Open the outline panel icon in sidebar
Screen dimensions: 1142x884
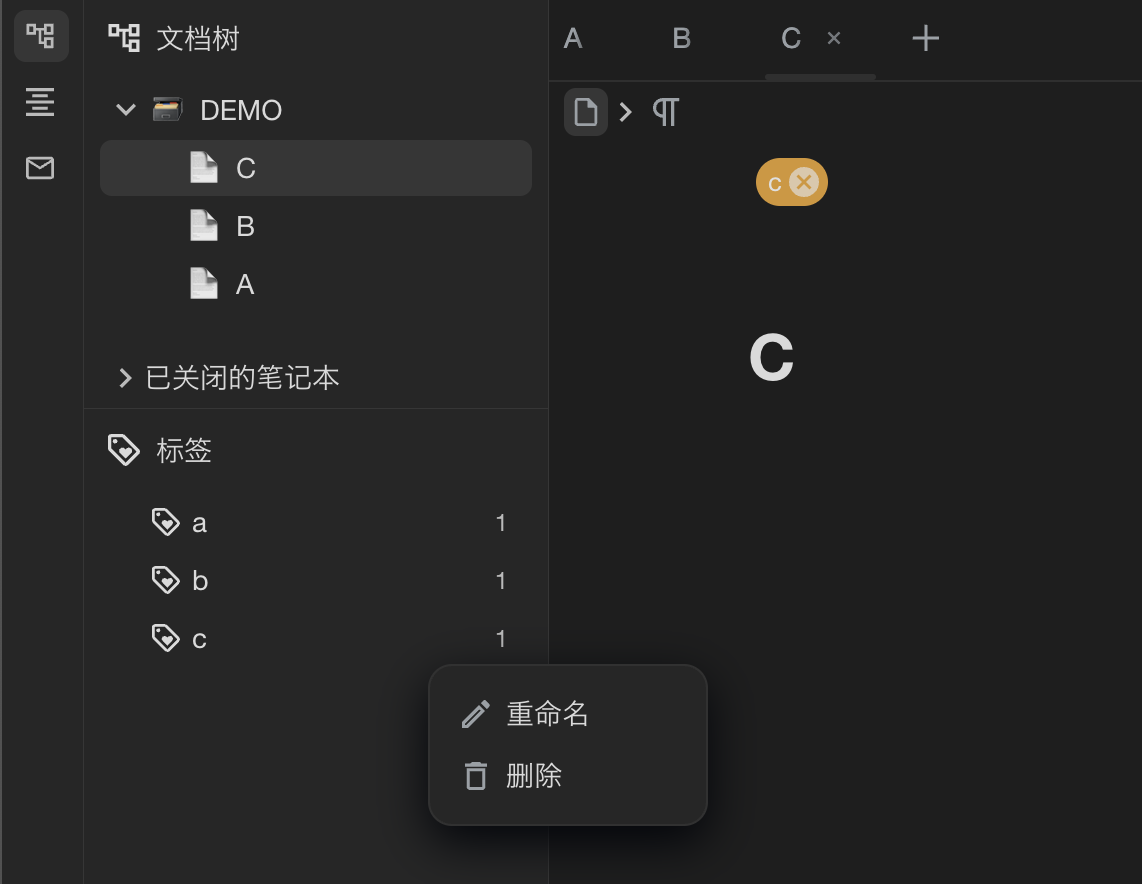[x=40, y=103]
